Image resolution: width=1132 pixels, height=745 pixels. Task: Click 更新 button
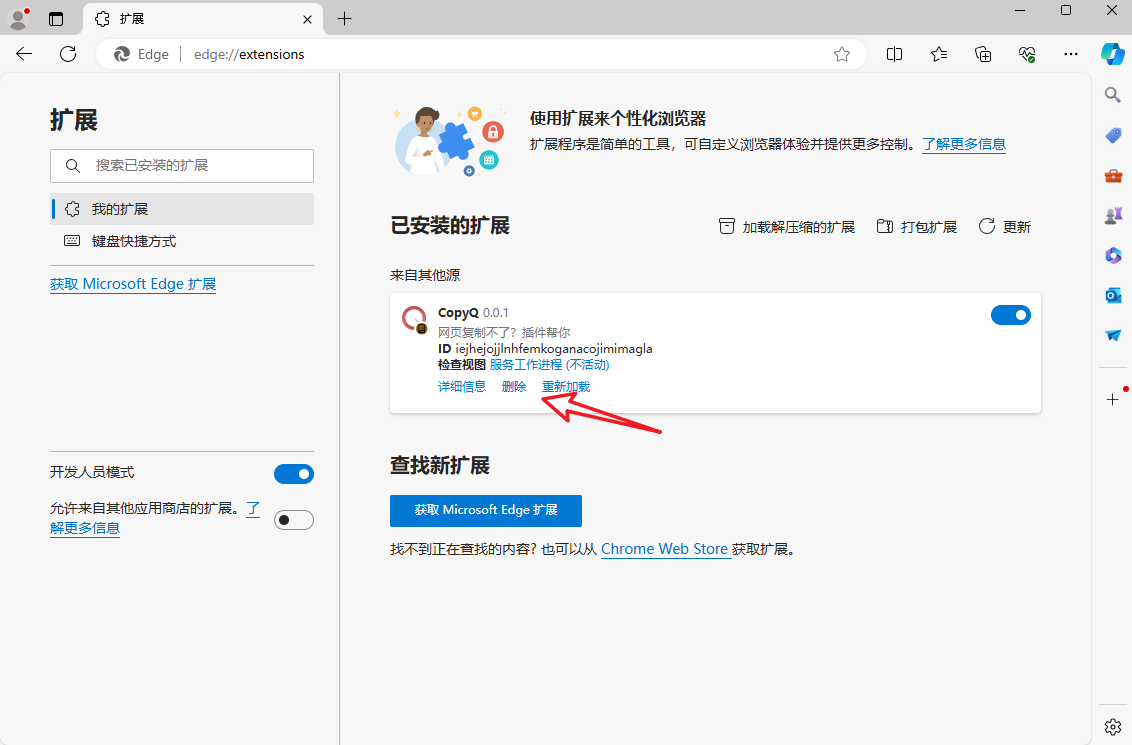click(x=1004, y=227)
